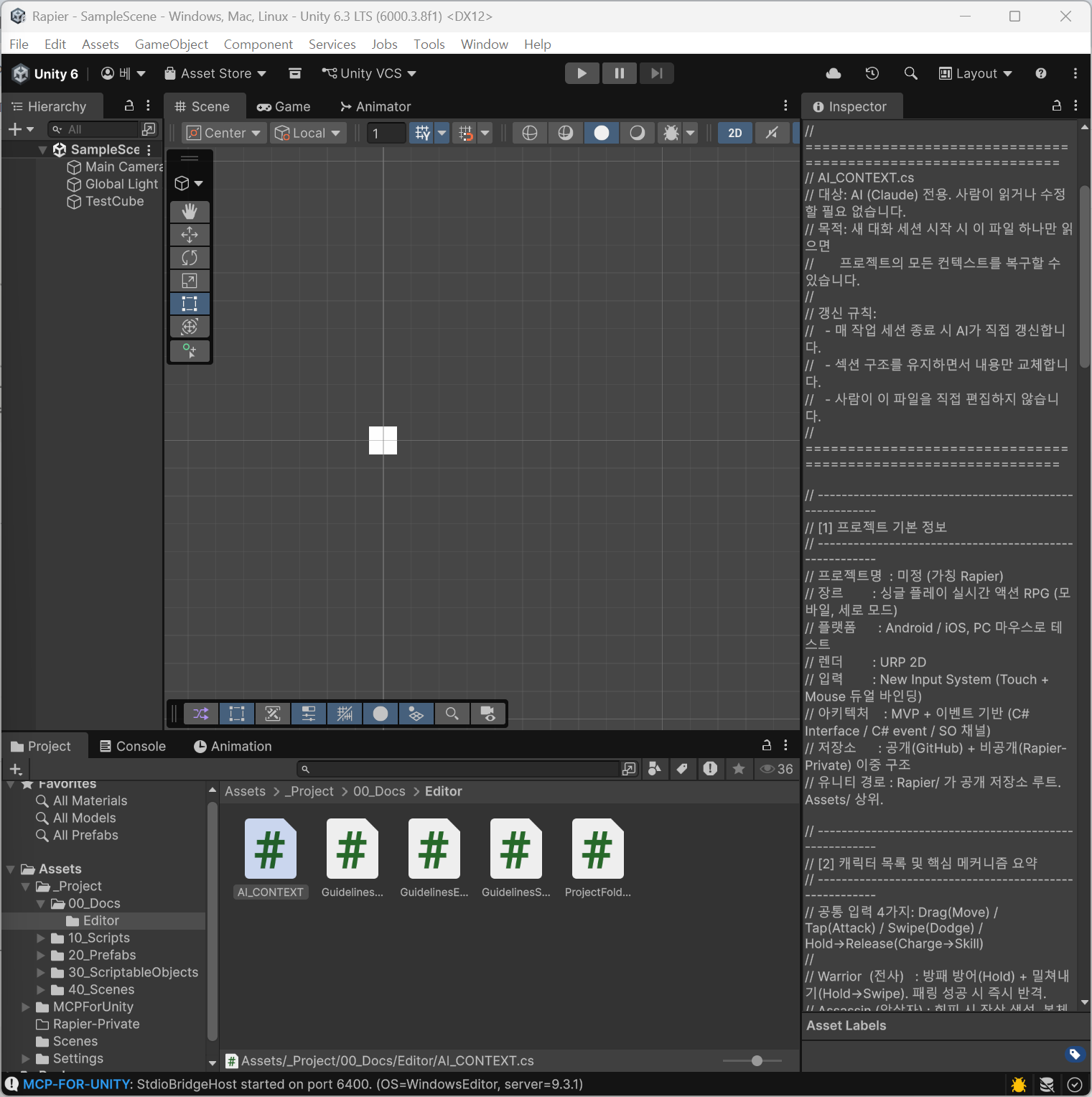Toggle the Inspector lock
1092x1097 pixels.
coord(1056,106)
